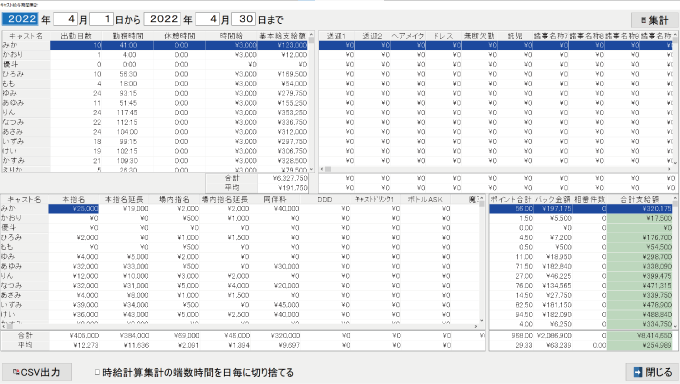Screen dimensions: 680x384
Task: Select the start day field
Action: coord(101,19)
